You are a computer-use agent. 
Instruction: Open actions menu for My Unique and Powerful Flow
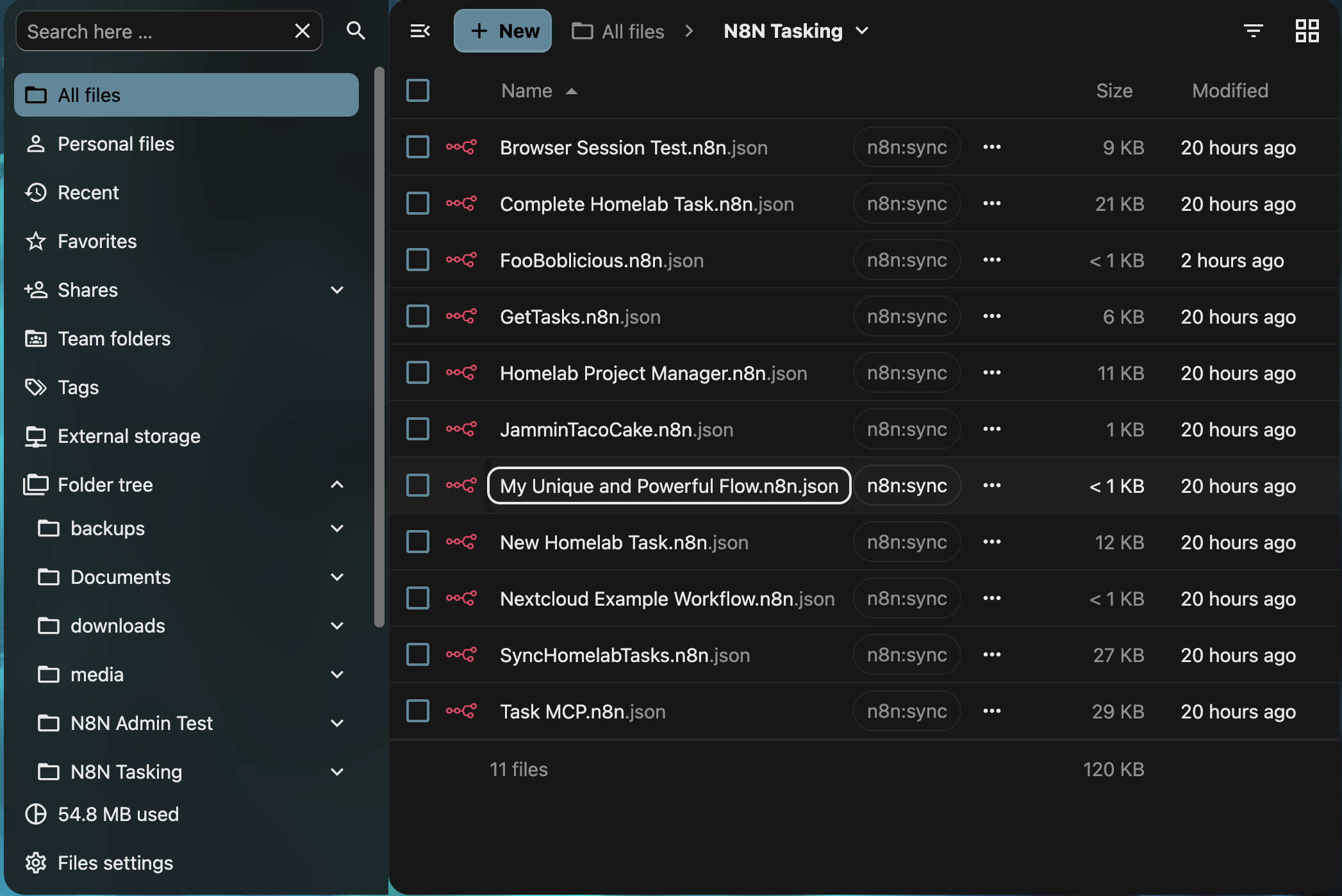pos(992,486)
